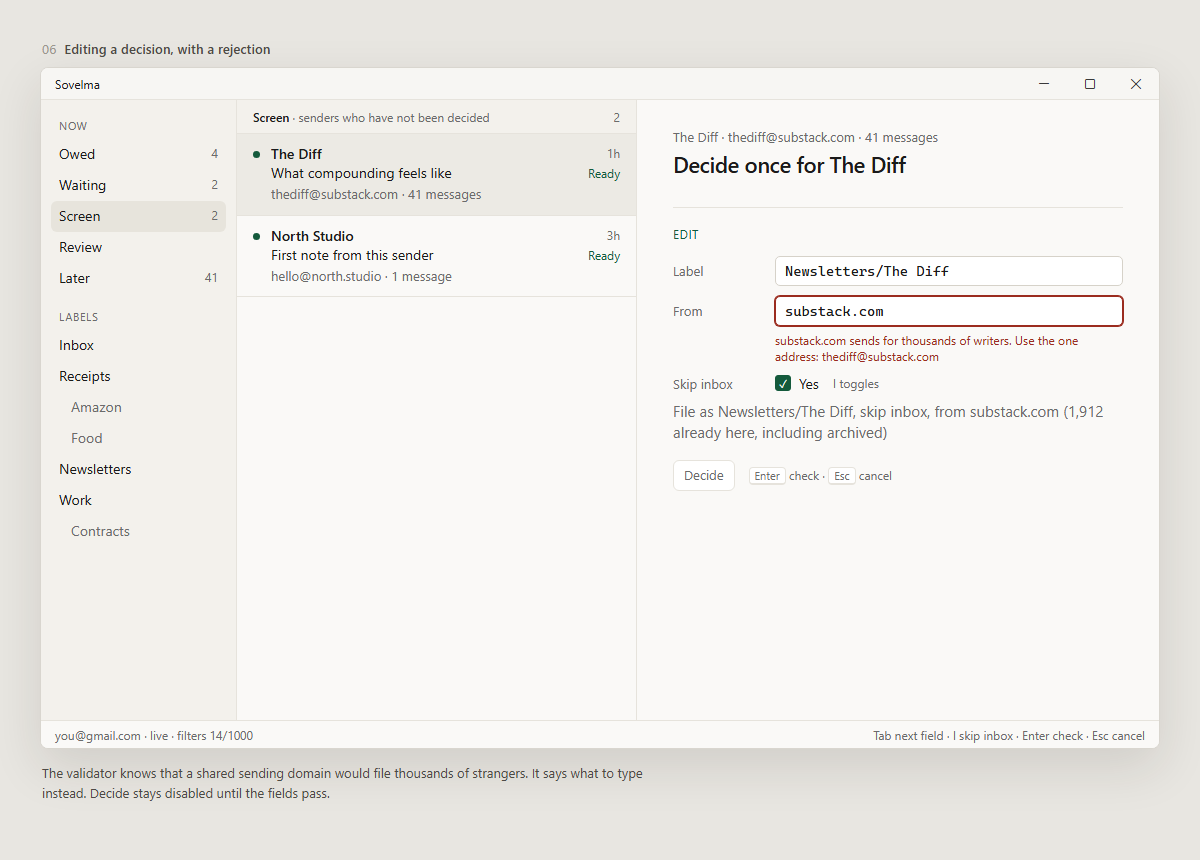
Task: Open the Newsletters label
Action: [138, 469]
